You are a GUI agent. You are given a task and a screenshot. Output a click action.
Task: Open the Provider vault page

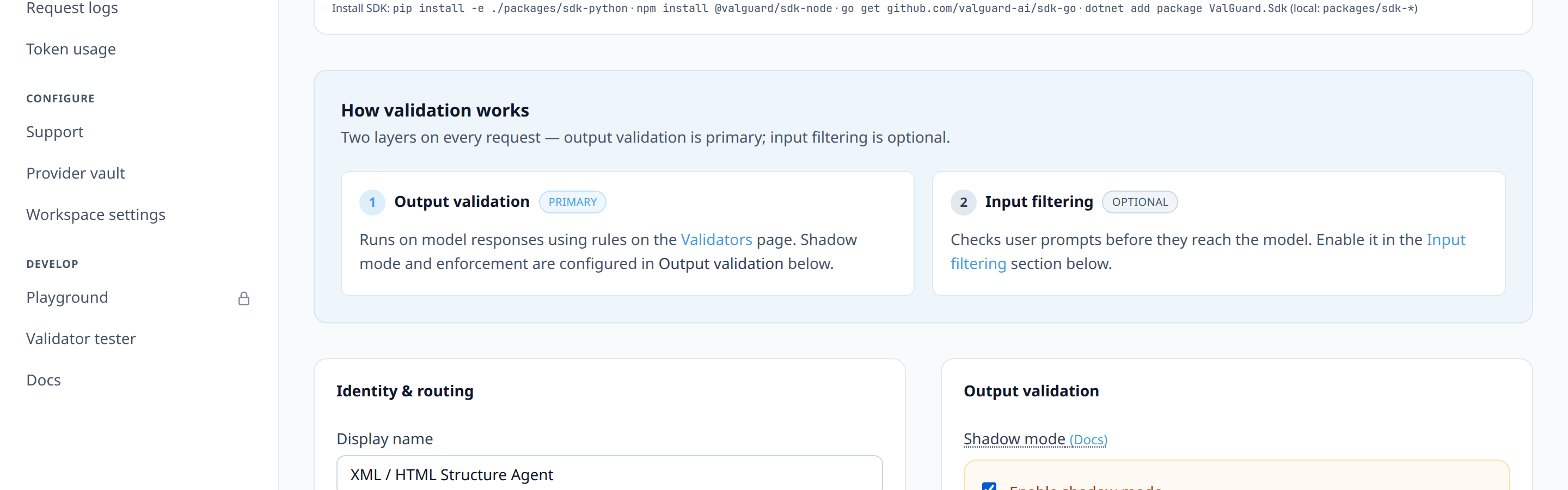pos(76,174)
